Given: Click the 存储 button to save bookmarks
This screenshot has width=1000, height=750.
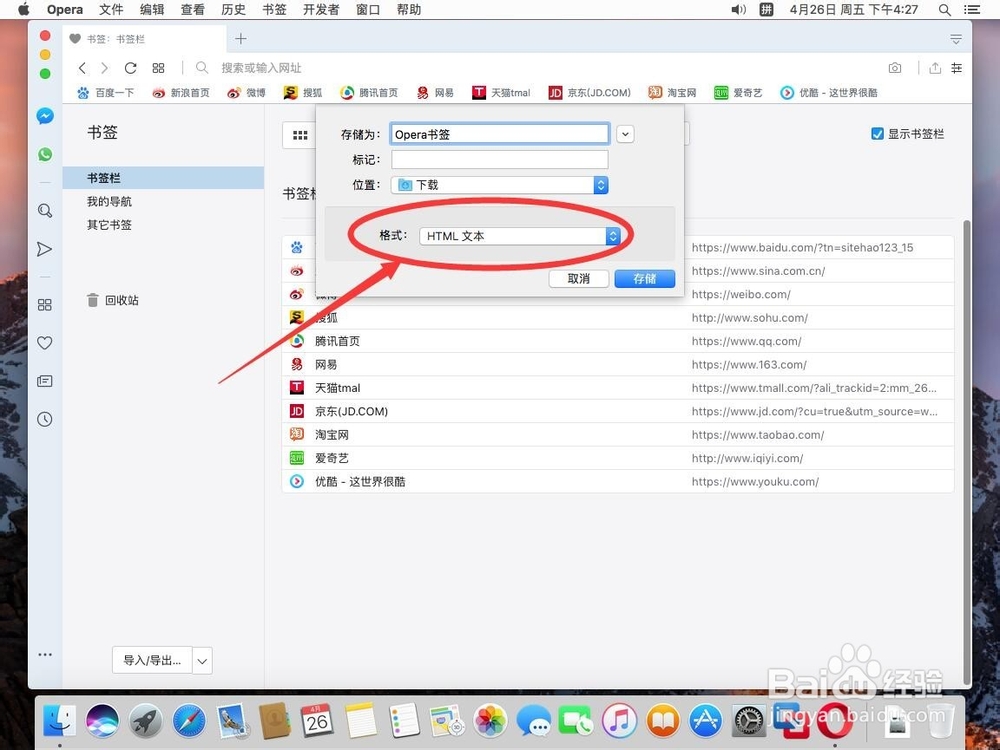Looking at the screenshot, I should [x=644, y=279].
